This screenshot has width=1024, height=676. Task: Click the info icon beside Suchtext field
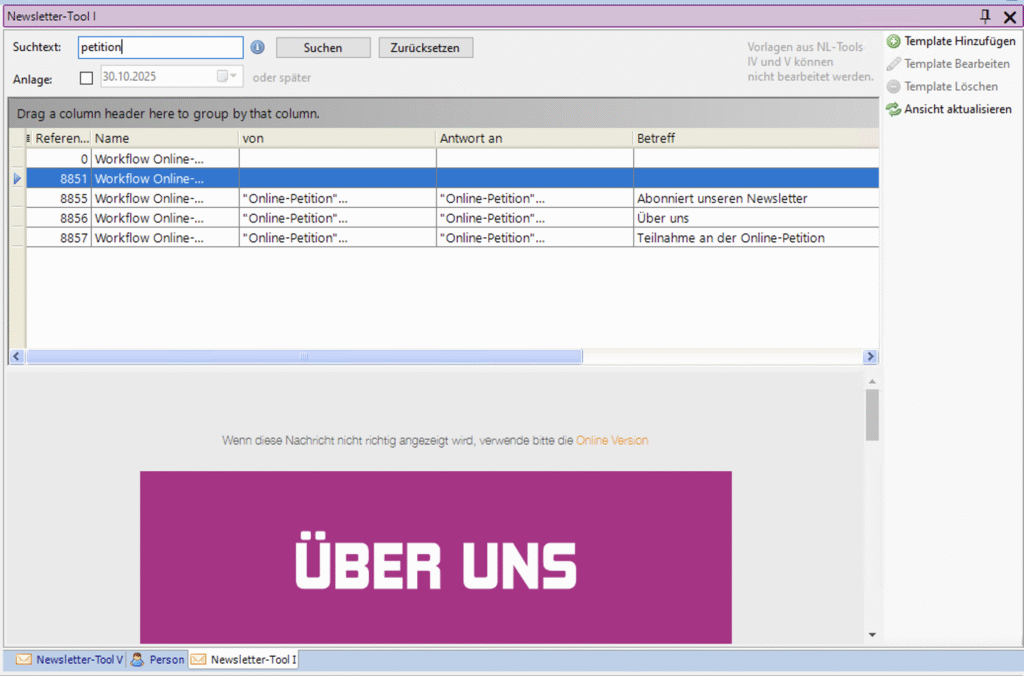pyautogui.click(x=257, y=47)
